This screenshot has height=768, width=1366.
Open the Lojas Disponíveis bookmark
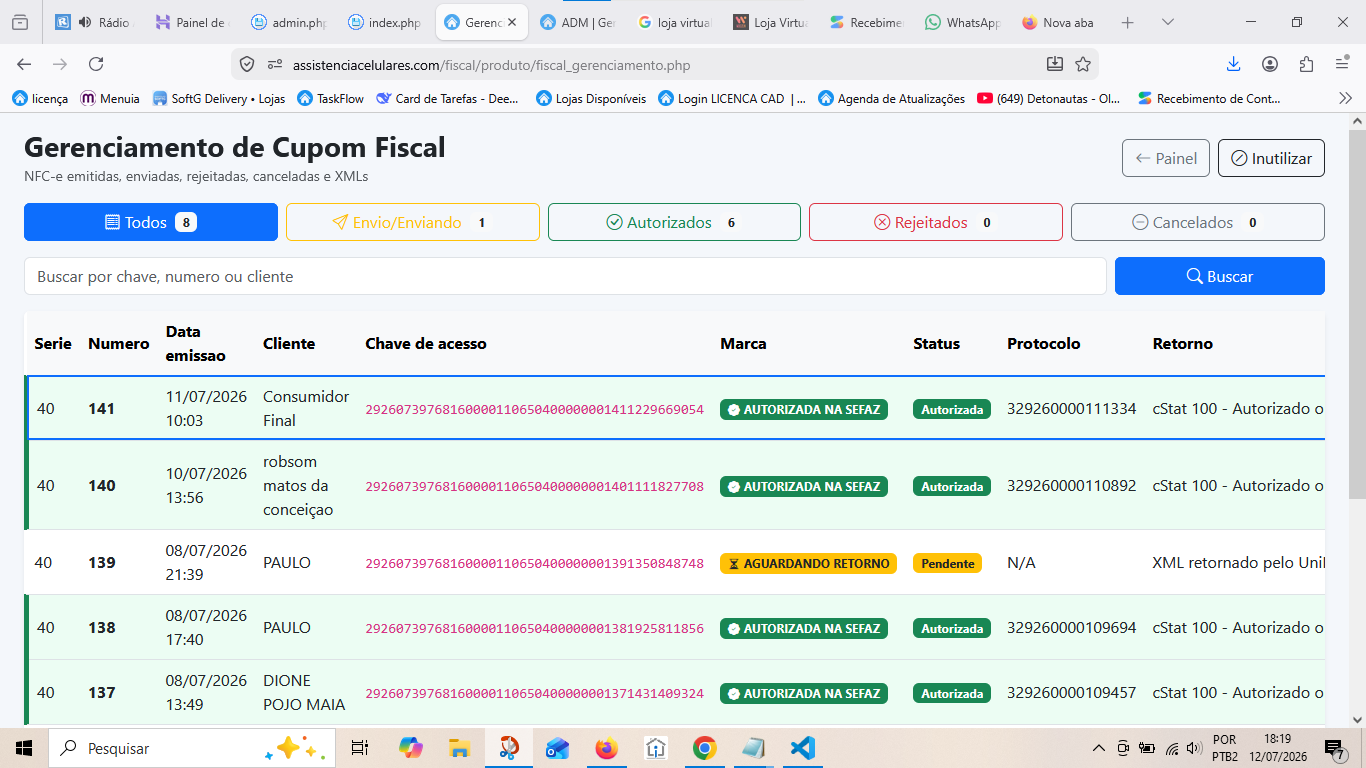point(591,98)
